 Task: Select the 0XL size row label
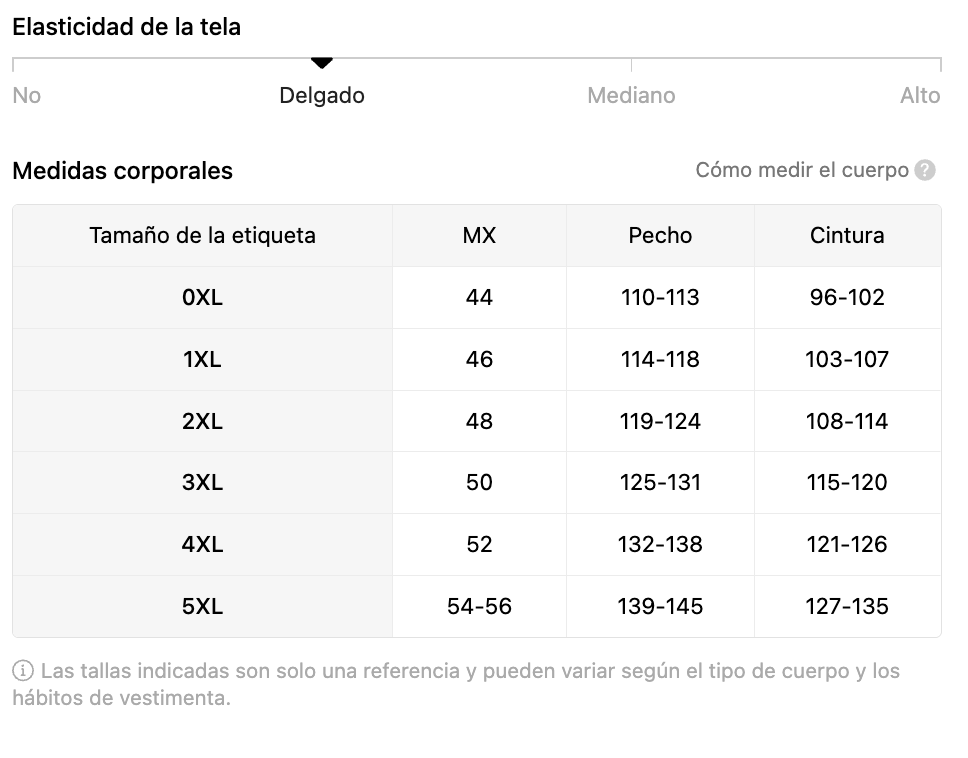pos(202,298)
